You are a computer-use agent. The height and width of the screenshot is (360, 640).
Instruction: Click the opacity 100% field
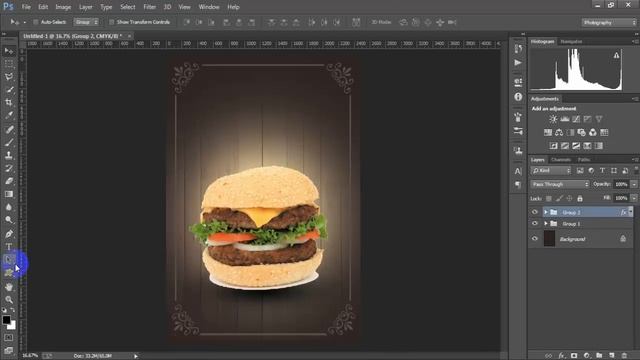(621, 184)
